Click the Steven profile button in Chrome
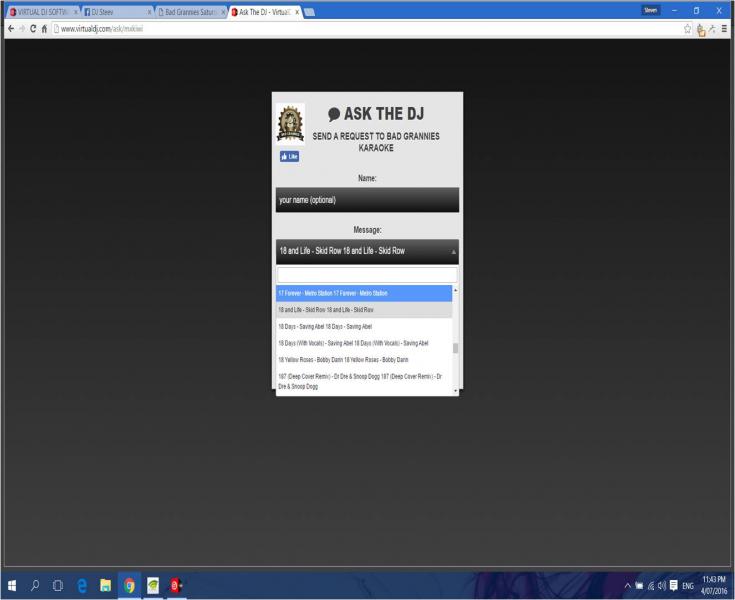 click(x=651, y=10)
